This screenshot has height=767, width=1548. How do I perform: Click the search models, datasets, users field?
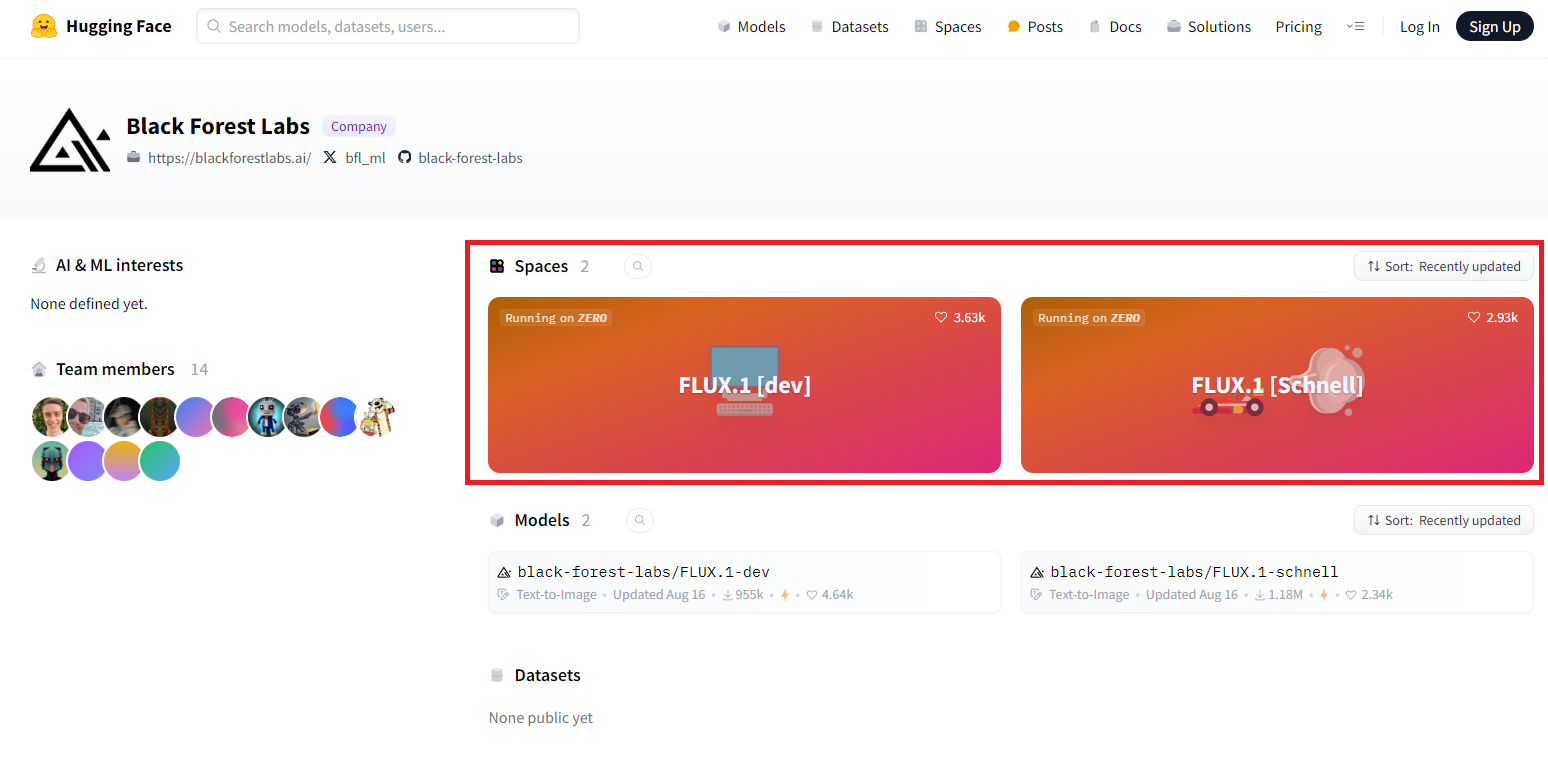click(x=388, y=26)
